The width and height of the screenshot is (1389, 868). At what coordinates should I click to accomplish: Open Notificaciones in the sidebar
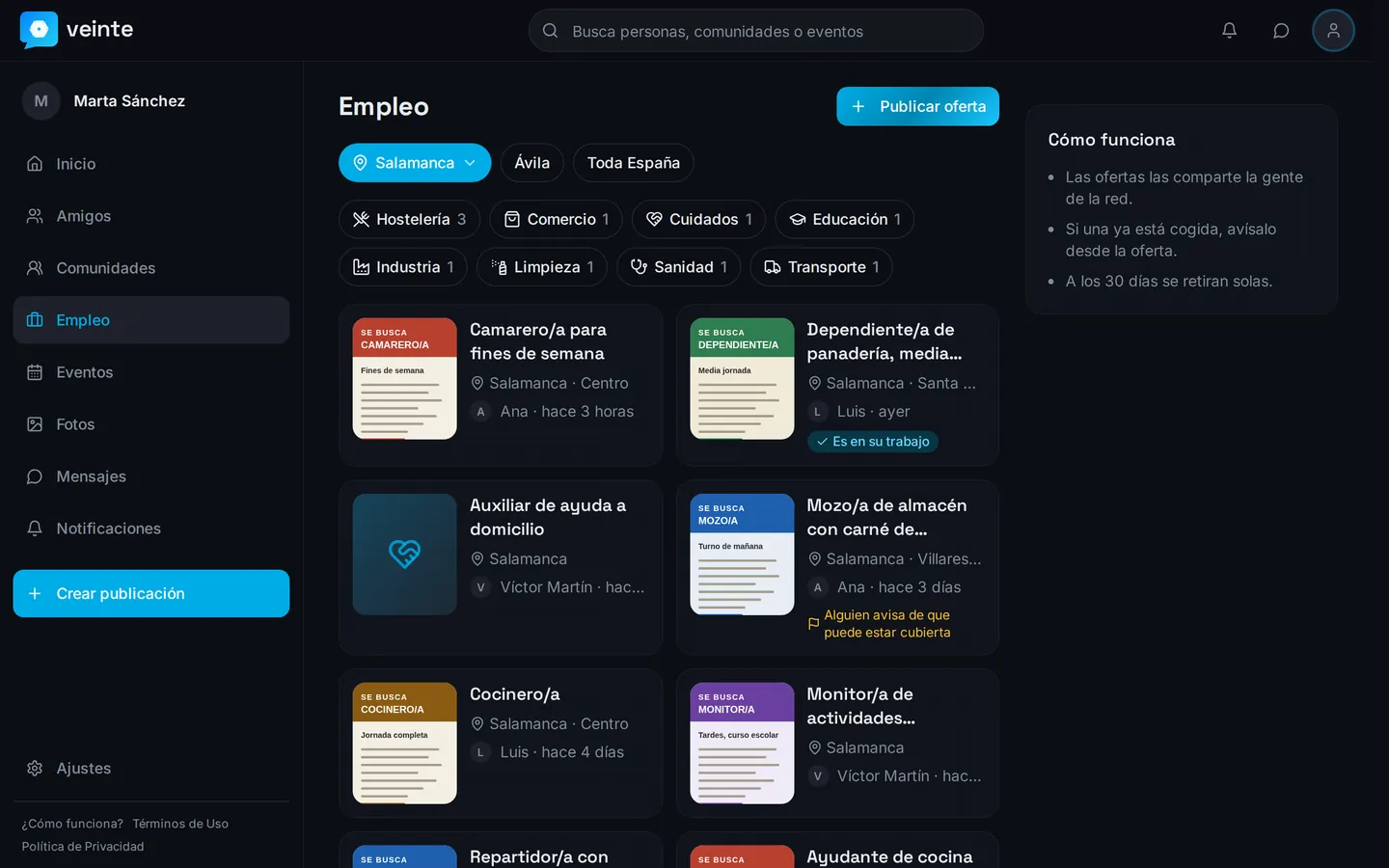tap(151, 529)
